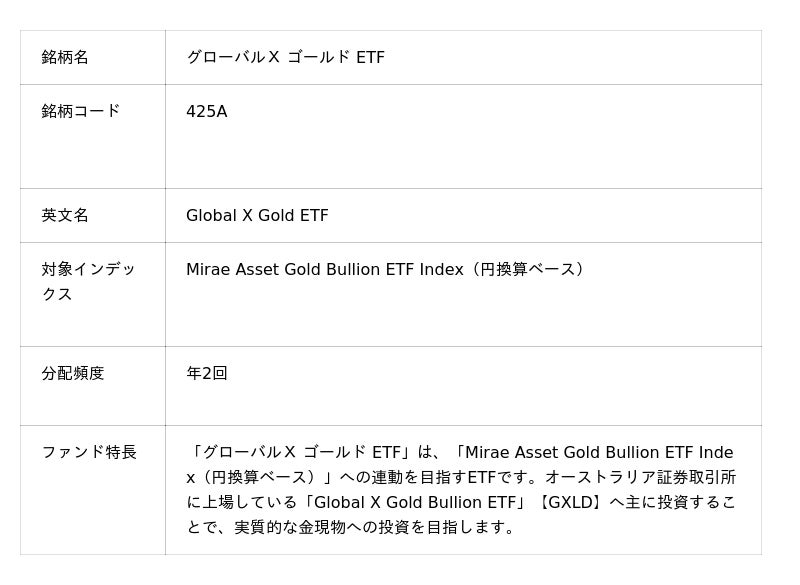Image resolution: width=800 pixels, height=585 pixels.
Task: Click the 分配頻度 label cell
Action: (x=73, y=374)
